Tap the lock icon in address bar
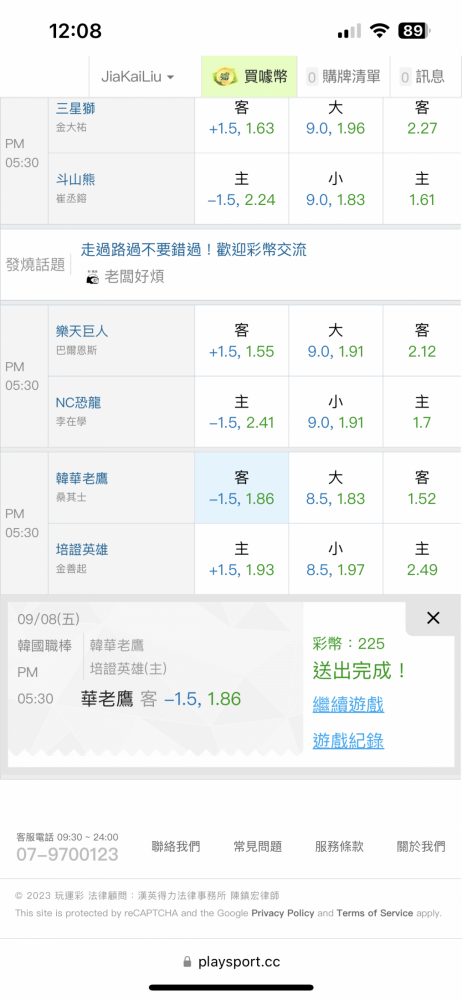The image size is (462, 1000). [x=187, y=961]
